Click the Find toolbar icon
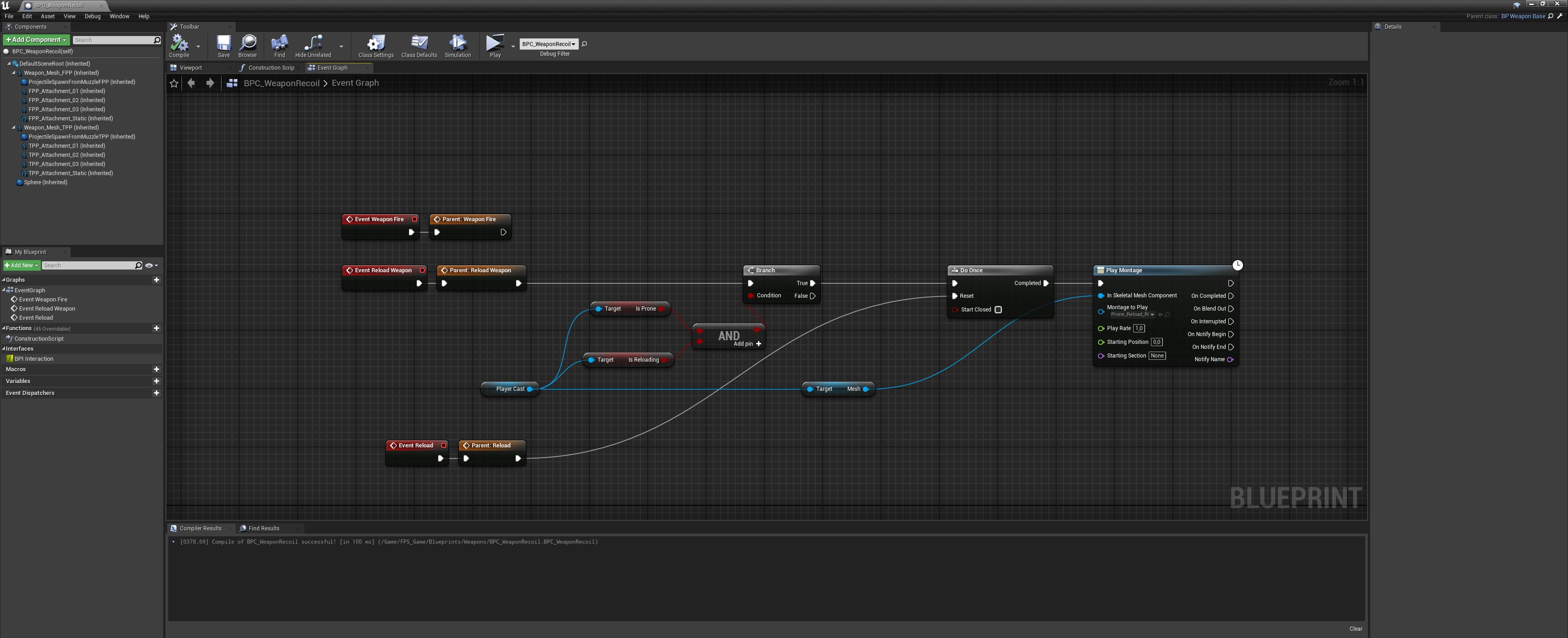Viewport: 1568px width, 638px height. point(279,43)
